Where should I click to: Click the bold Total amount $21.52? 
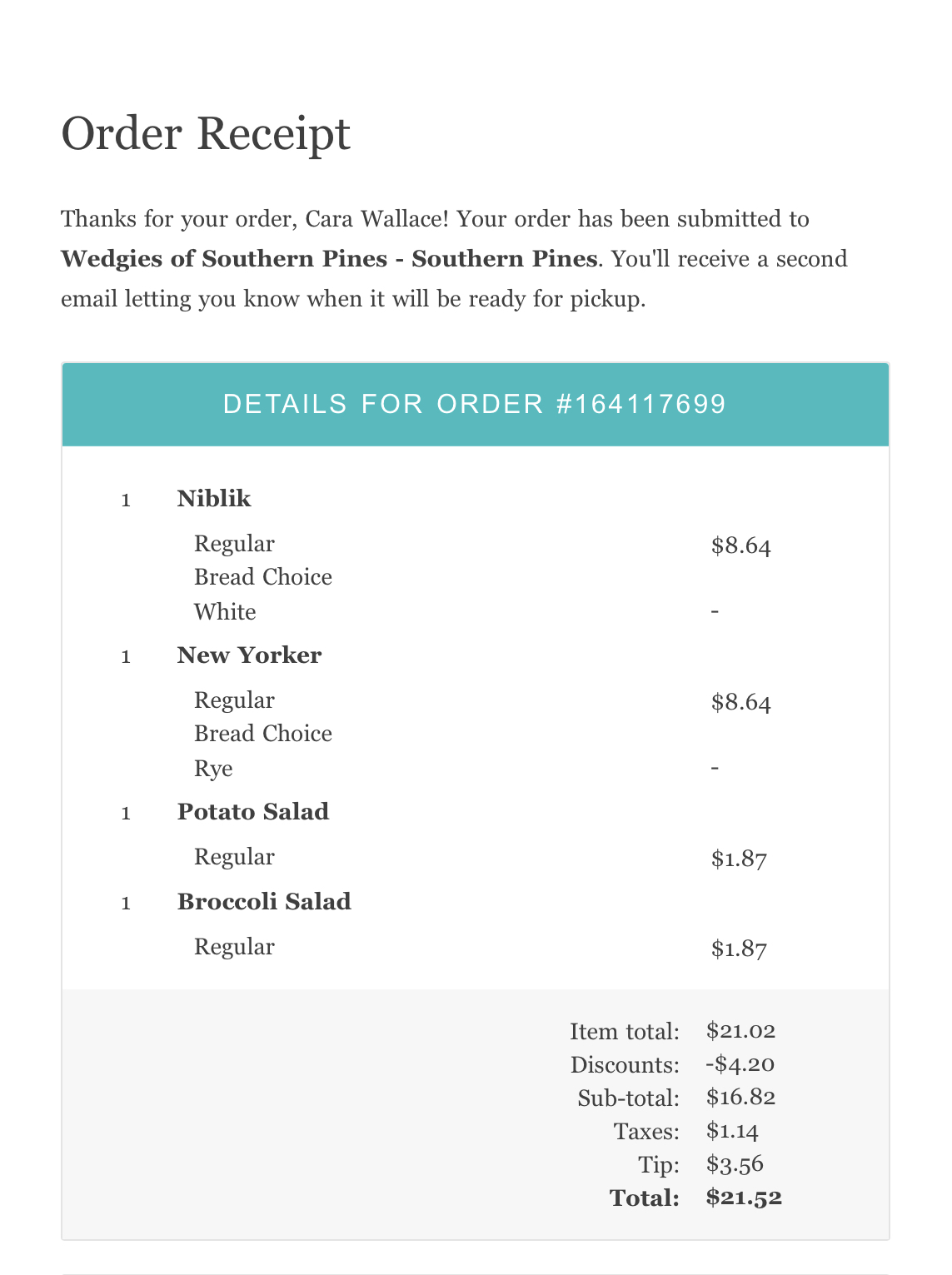point(744,1198)
